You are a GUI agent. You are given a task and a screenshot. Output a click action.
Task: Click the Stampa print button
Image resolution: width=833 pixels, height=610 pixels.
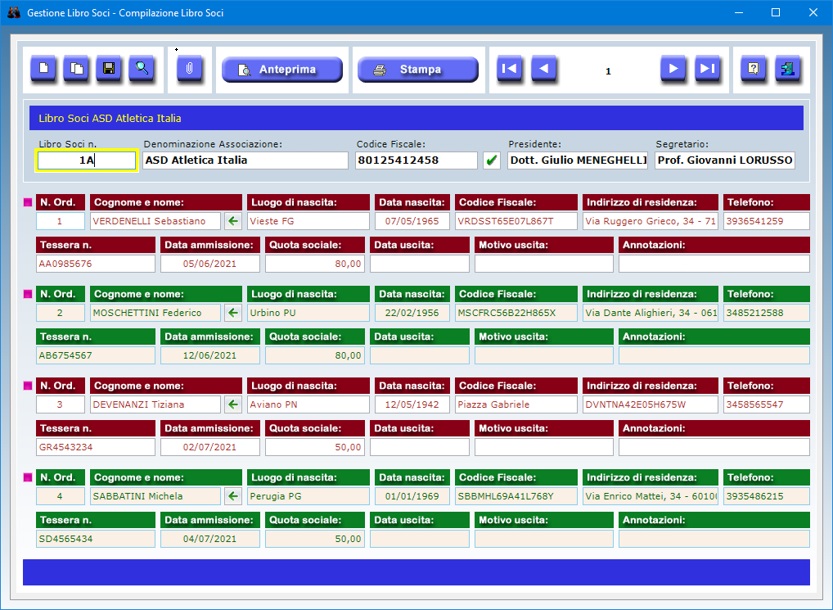418,70
